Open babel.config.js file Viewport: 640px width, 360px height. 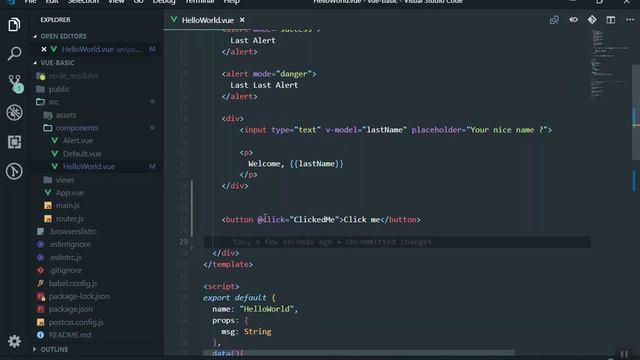(x=73, y=283)
